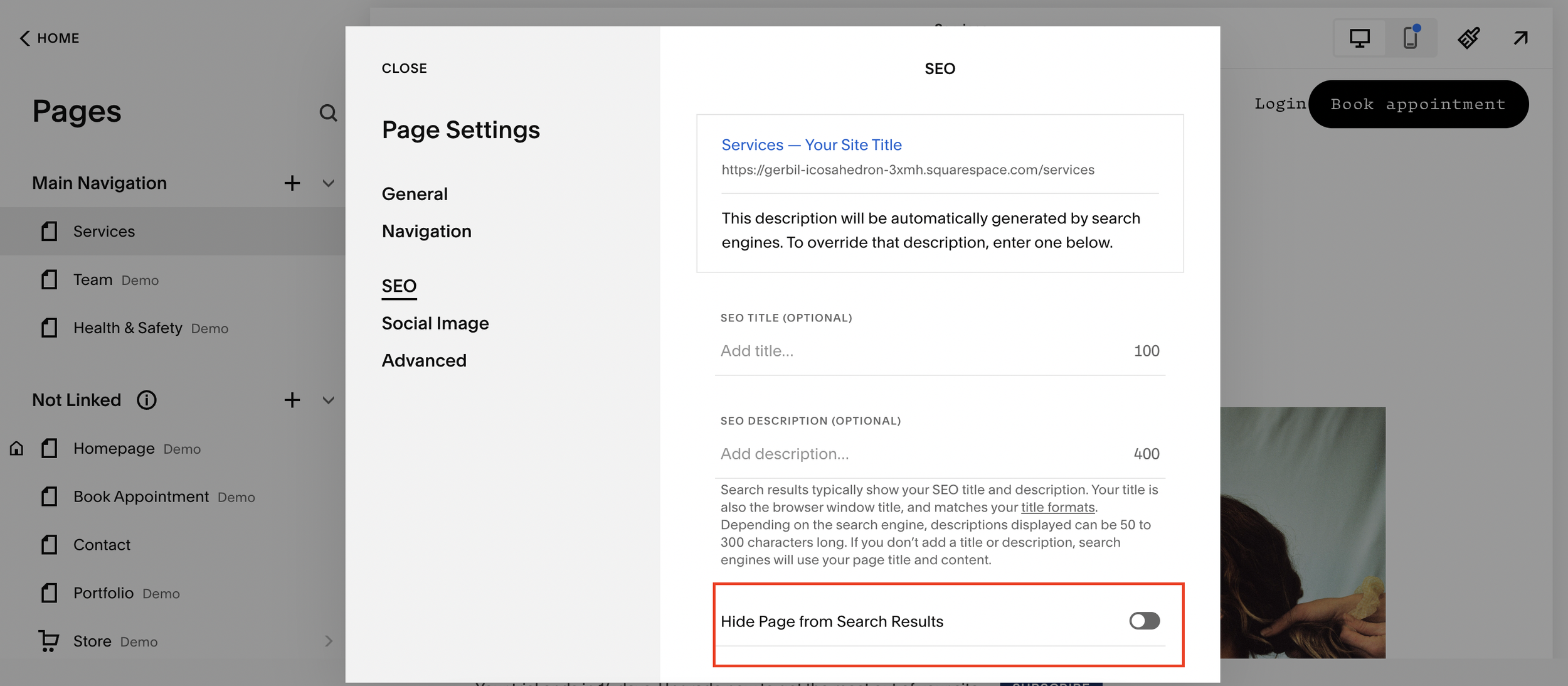
Task: Click the Store cart icon
Action: pyautogui.click(x=48, y=641)
